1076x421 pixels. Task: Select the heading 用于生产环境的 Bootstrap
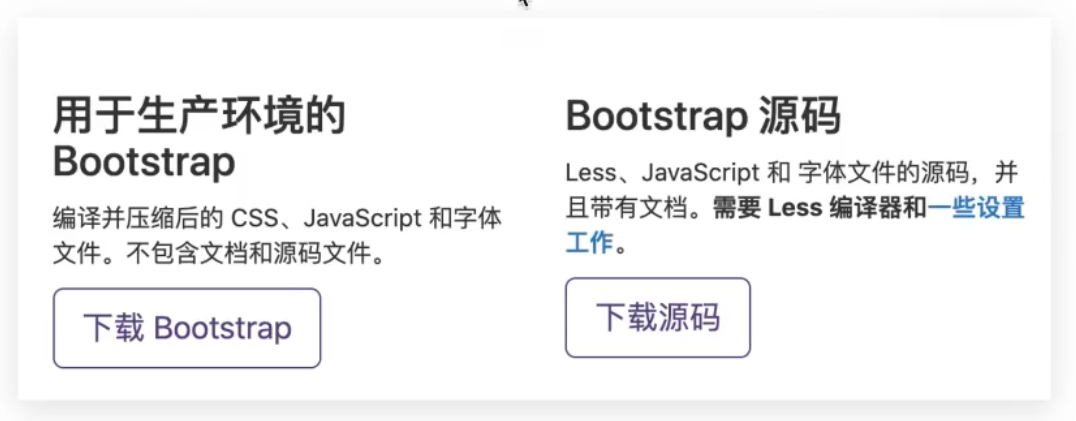[199, 139]
